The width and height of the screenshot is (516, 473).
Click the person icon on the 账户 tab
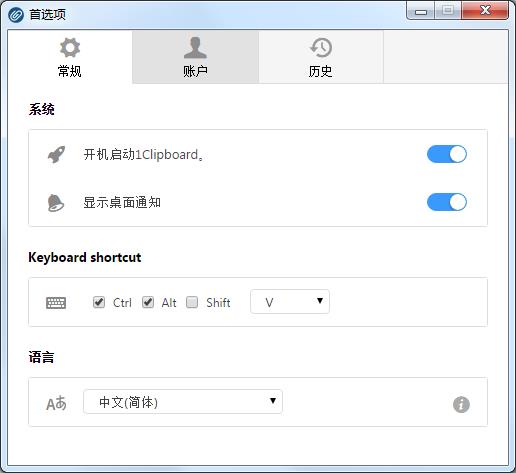pyautogui.click(x=195, y=48)
